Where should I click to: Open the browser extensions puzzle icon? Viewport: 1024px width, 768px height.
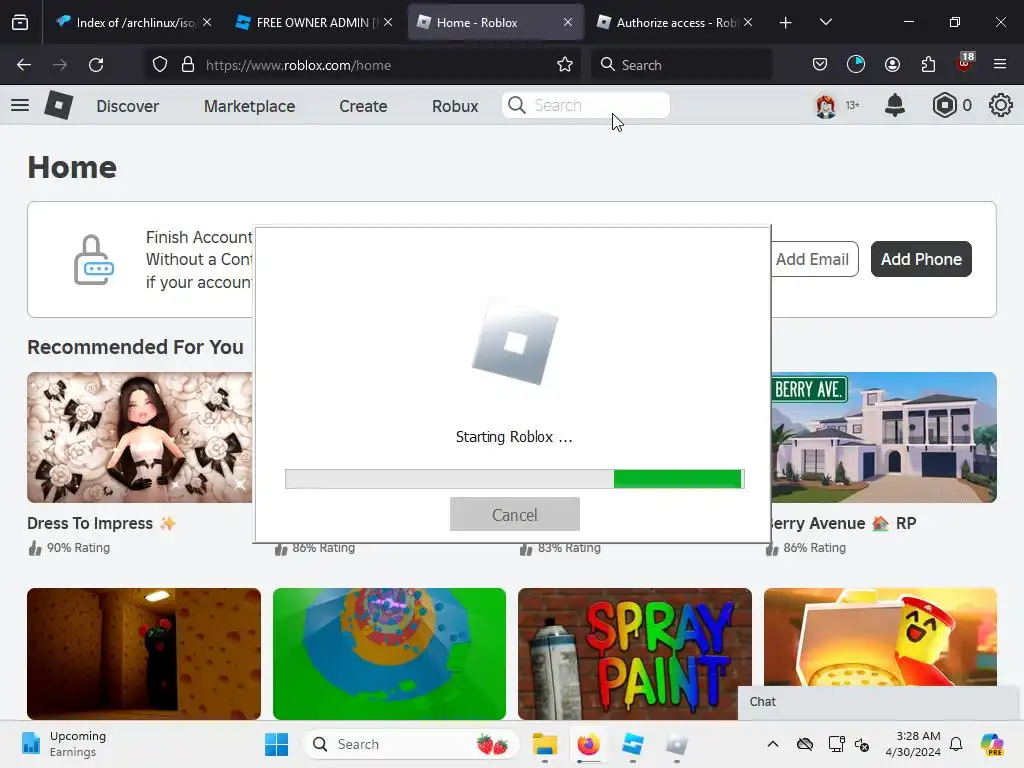[928, 65]
